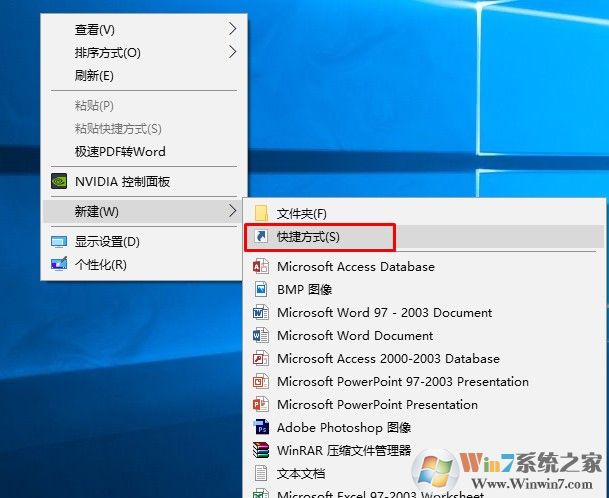
Task: Open the 查看(V) menu entry
Action: click(x=144, y=29)
